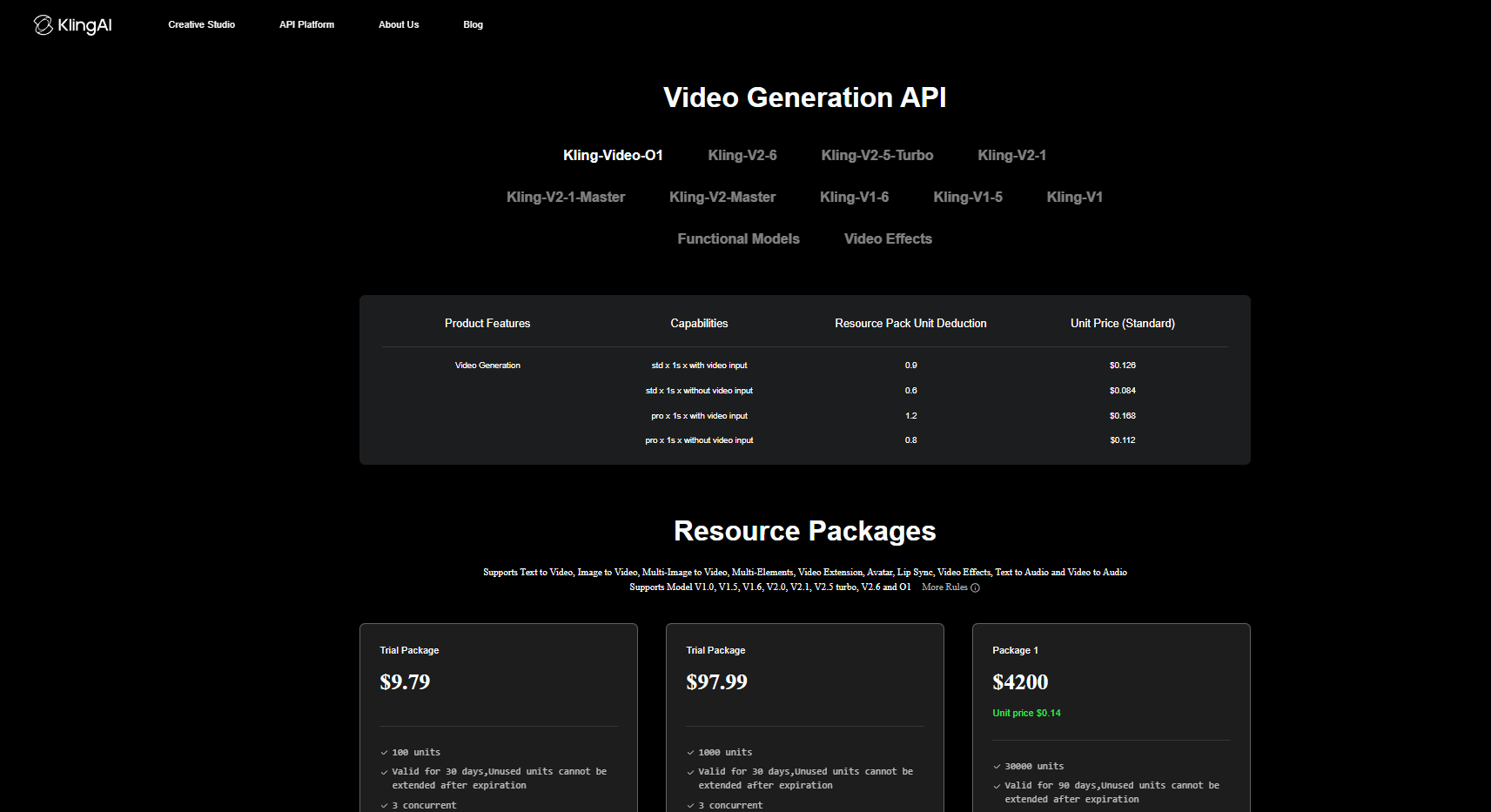This screenshot has width=1491, height=812.
Task: Select the Kling-V2-1-Master tab
Action: (x=566, y=197)
